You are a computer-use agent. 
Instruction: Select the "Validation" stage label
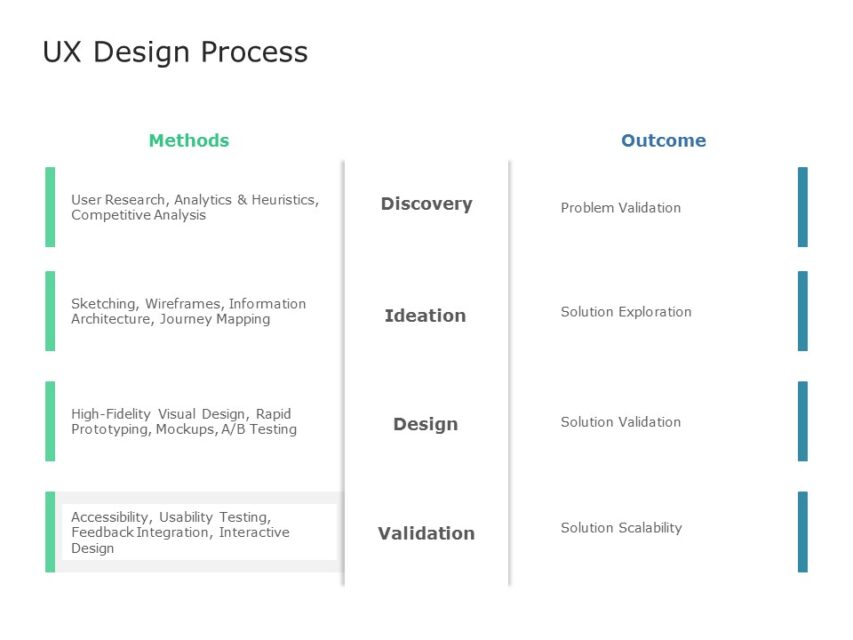tap(426, 533)
